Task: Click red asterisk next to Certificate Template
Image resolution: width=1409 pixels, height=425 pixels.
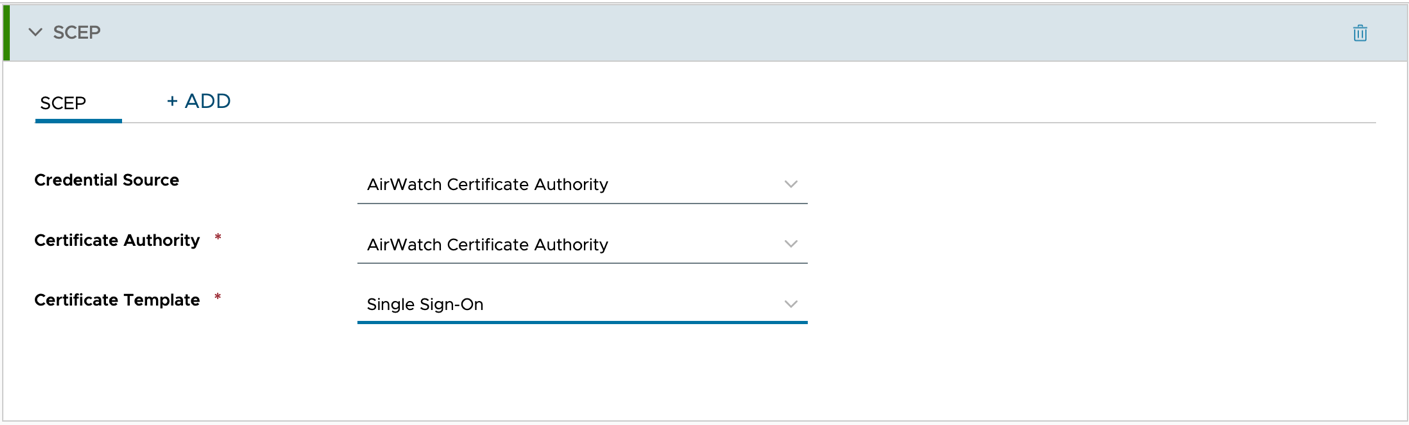Action: [218, 299]
